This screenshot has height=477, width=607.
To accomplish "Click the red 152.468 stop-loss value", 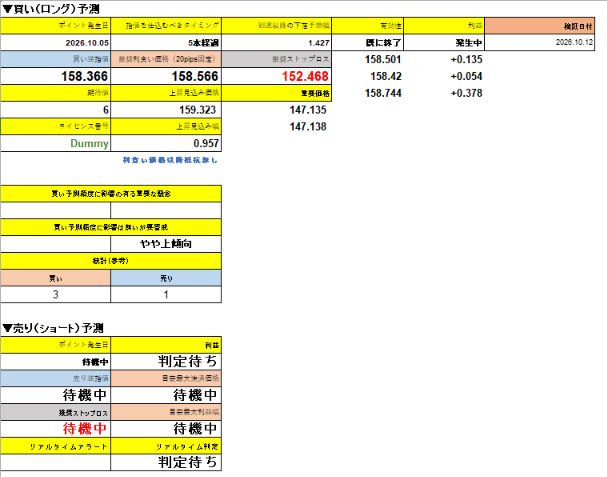I will (x=276, y=76).
